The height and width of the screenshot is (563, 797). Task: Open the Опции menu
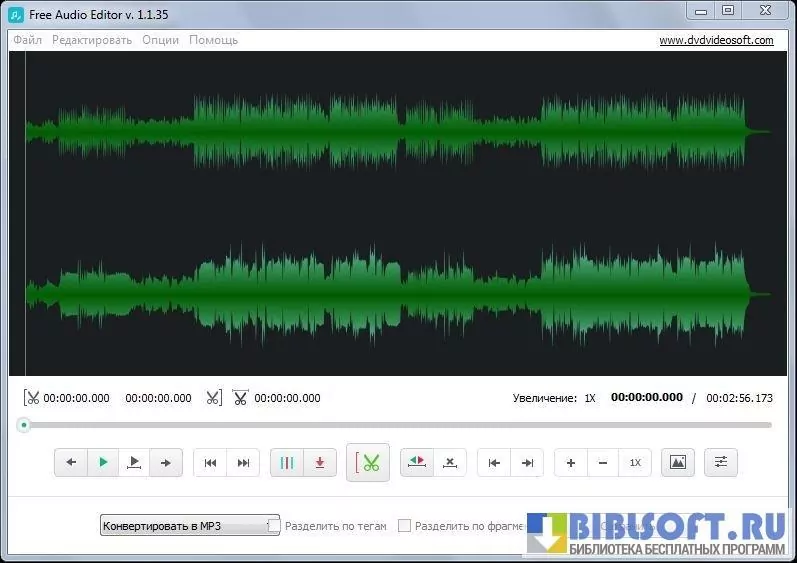pos(160,40)
